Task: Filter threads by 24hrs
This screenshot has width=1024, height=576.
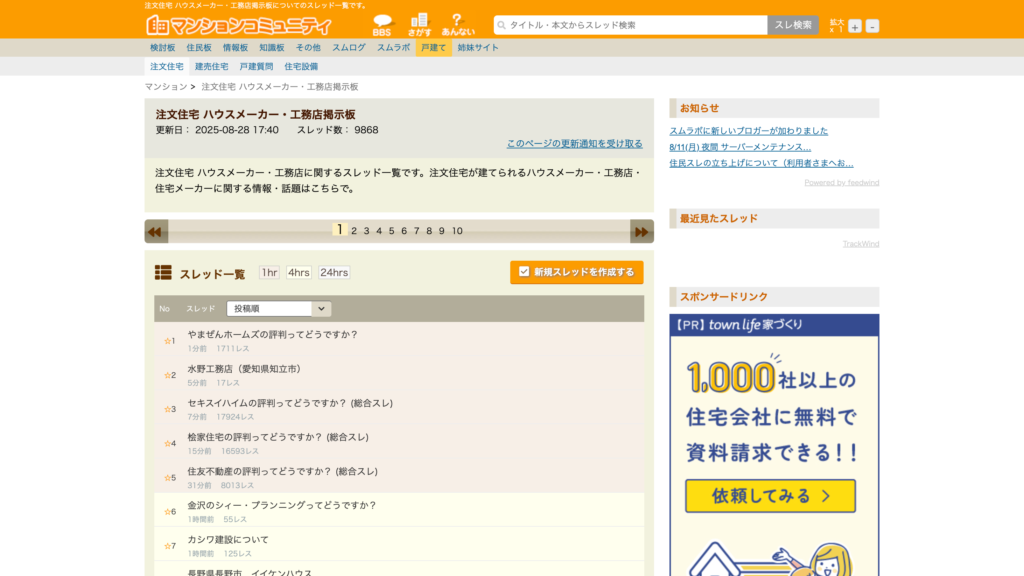Action: point(334,272)
